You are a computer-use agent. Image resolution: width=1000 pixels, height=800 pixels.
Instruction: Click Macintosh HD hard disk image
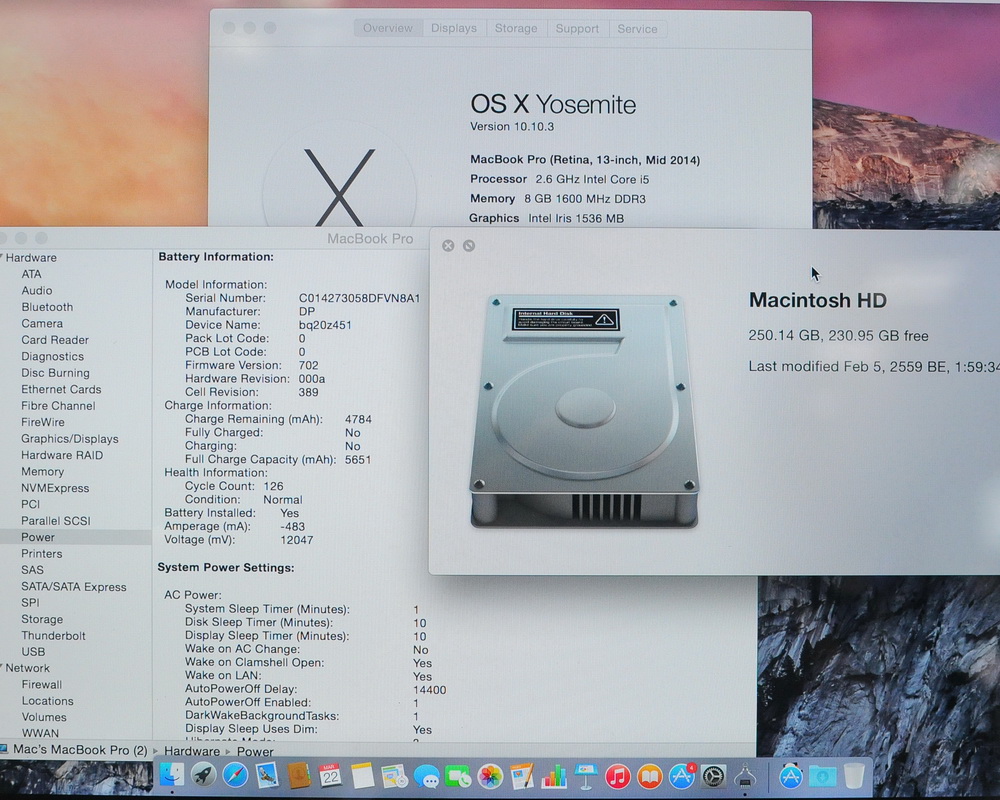coord(585,411)
